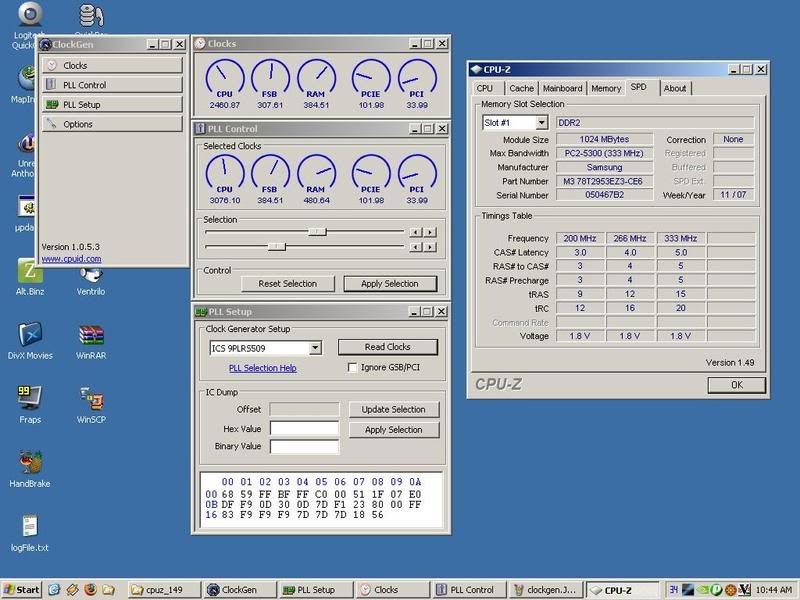800x600 pixels.
Task: Show the About tab in CPU-Z
Action: [675, 88]
